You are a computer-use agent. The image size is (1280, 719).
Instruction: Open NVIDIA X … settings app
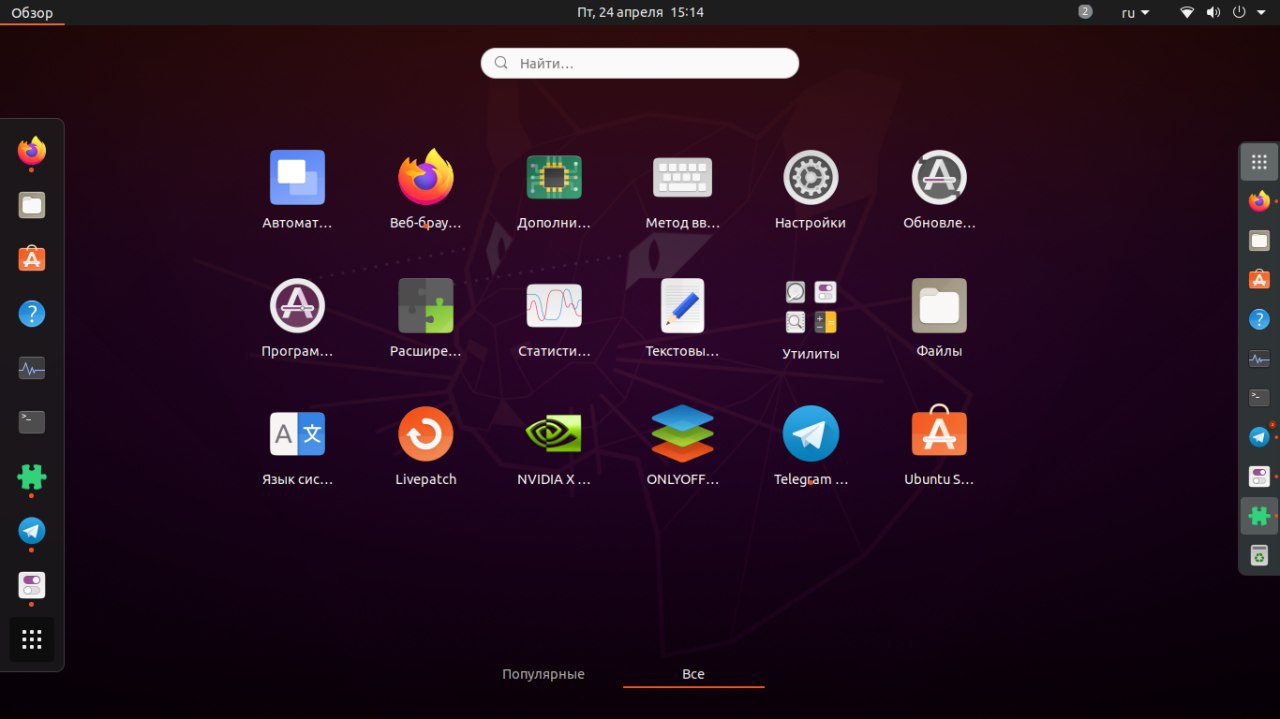click(554, 434)
